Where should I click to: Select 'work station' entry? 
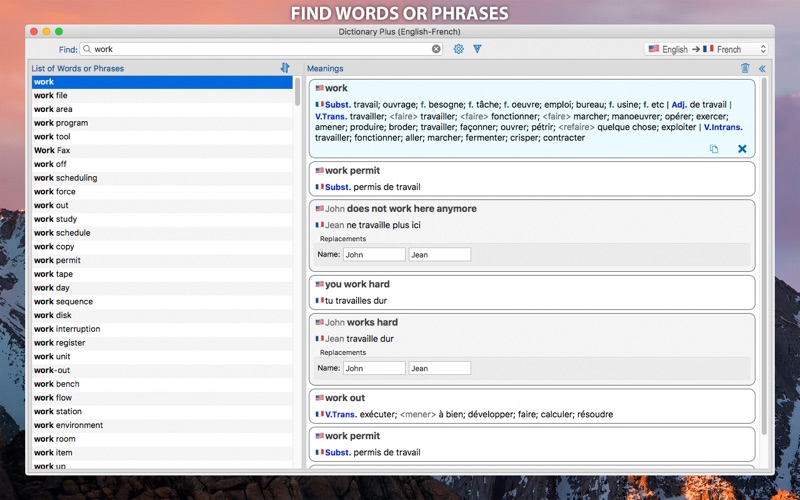pos(162,412)
